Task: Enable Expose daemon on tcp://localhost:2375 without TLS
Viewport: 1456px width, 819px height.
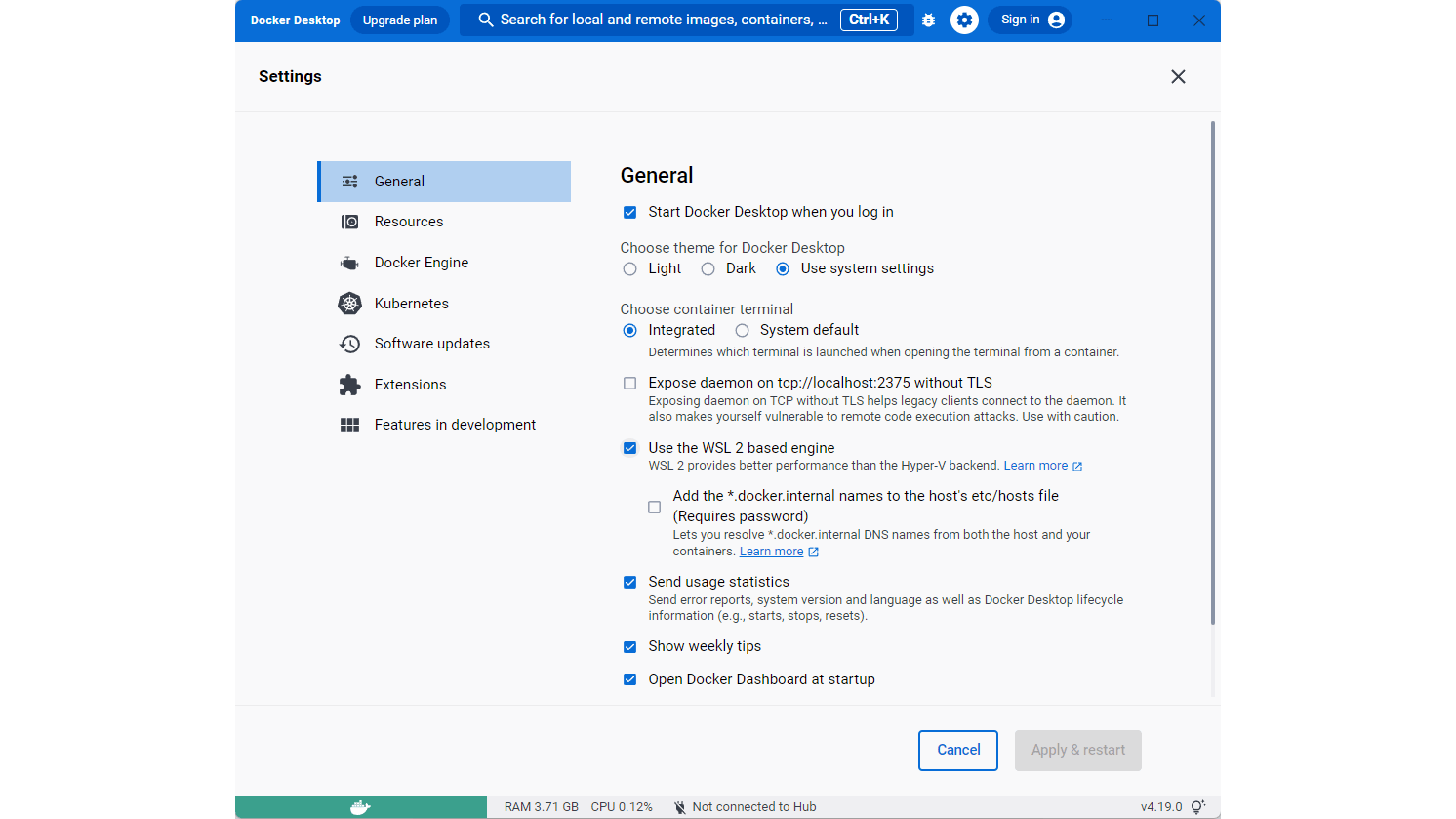Action: coord(629,383)
